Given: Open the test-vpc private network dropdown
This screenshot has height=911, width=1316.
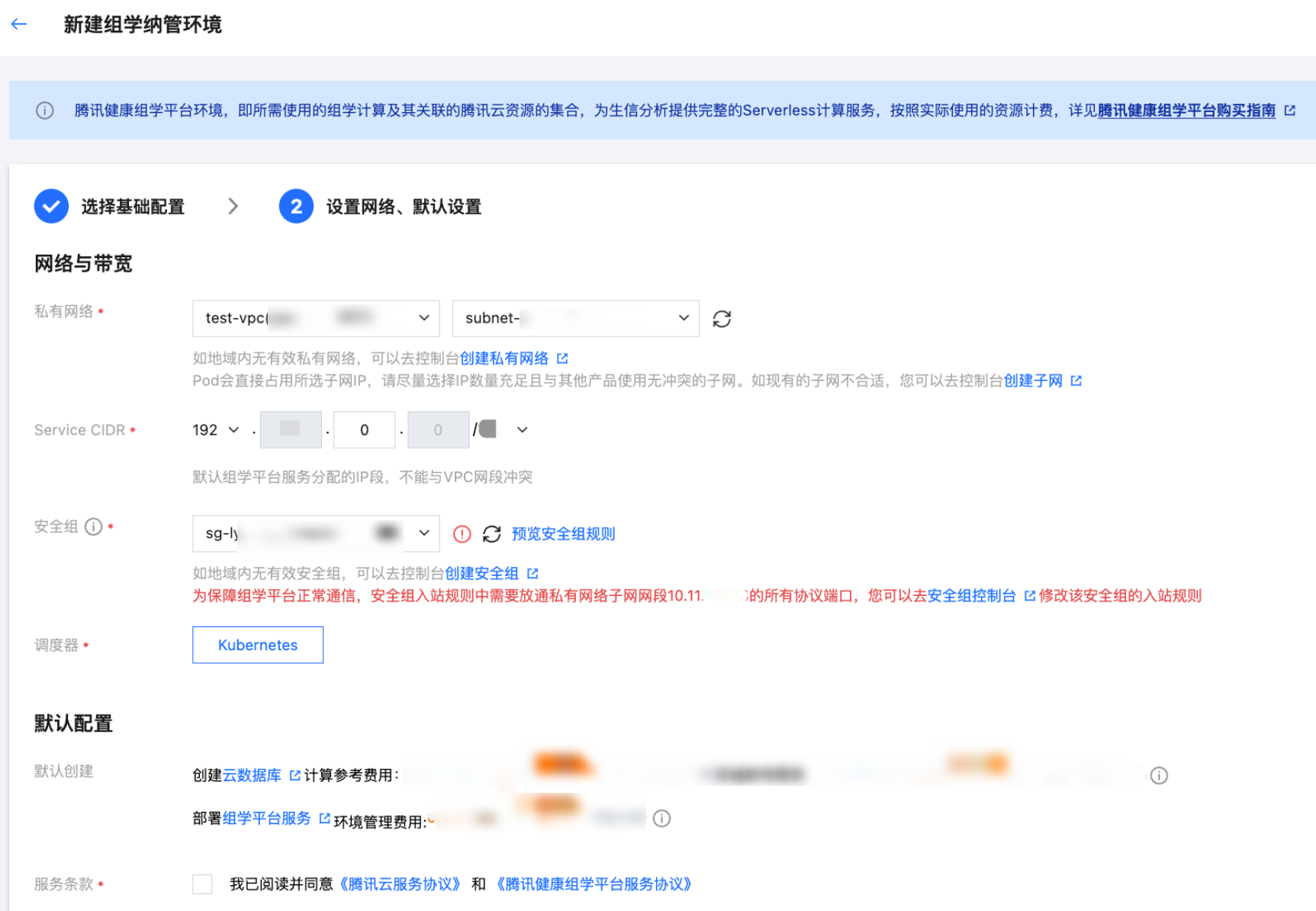Looking at the screenshot, I should pyautogui.click(x=316, y=318).
